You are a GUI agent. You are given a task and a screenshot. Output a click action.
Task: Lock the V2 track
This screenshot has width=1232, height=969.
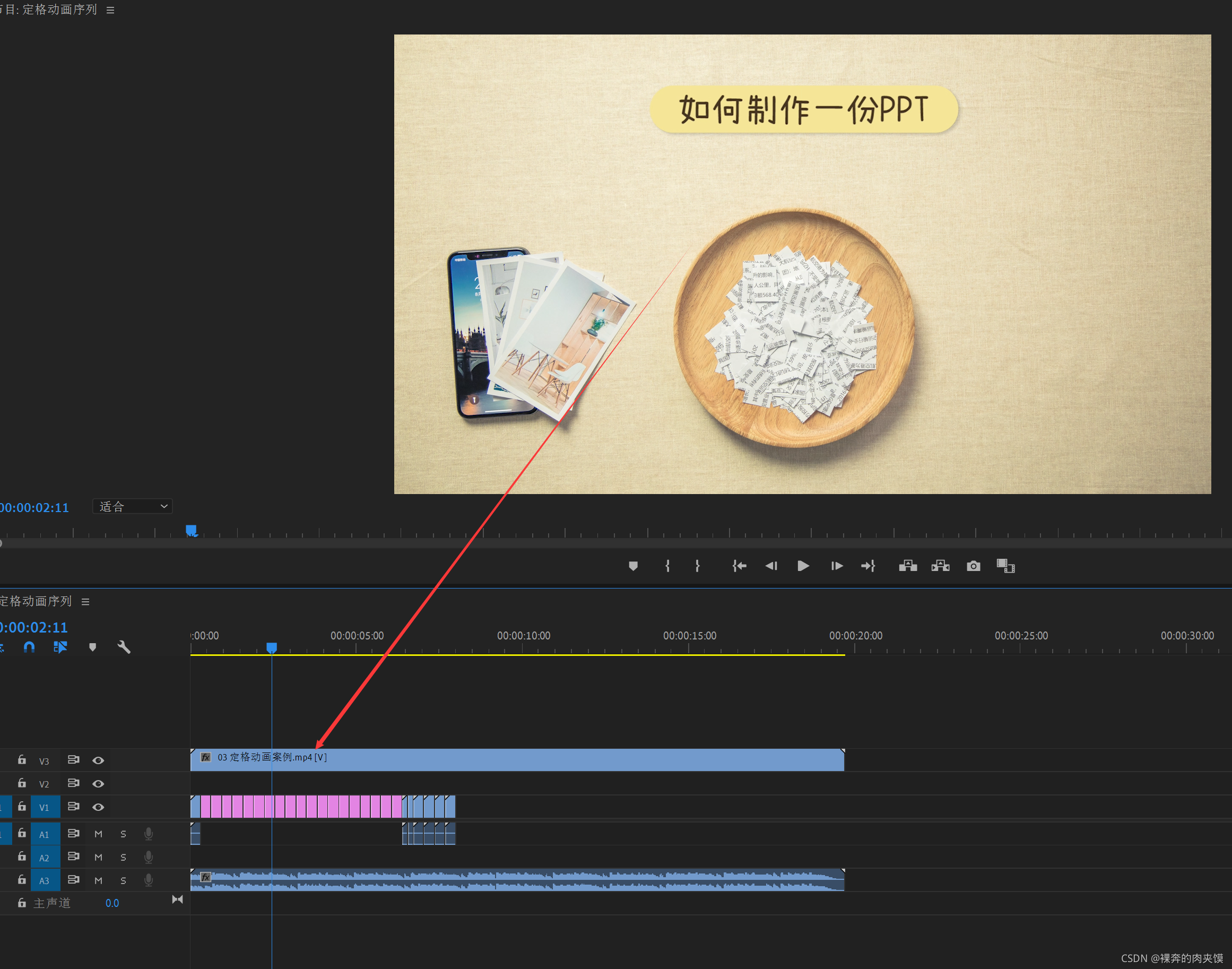pyautogui.click(x=22, y=783)
